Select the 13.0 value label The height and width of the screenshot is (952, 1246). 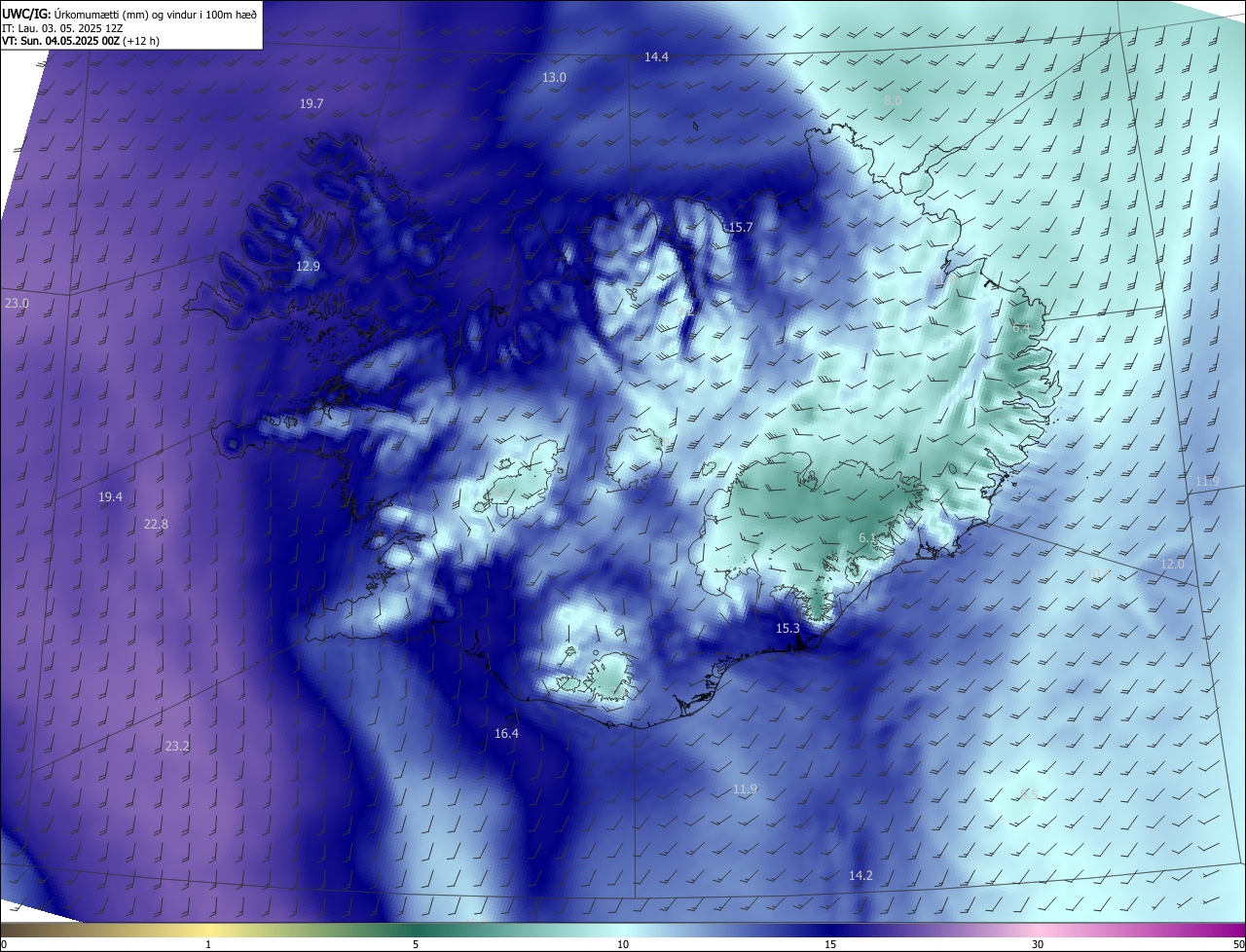coord(554,77)
